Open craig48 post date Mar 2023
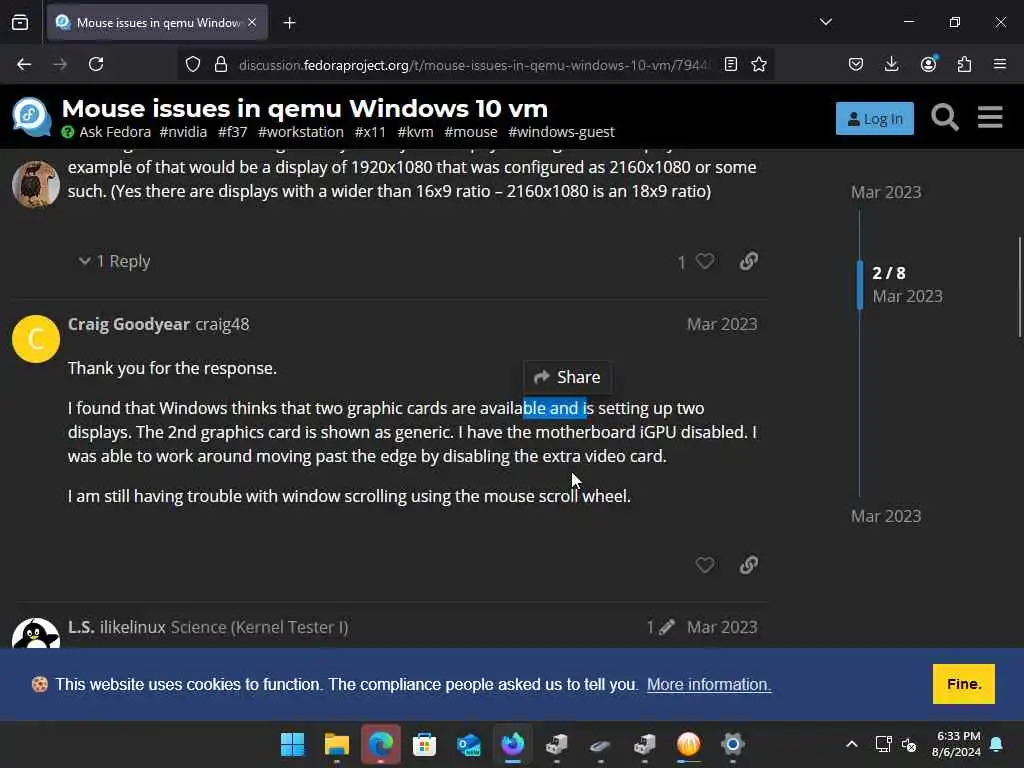This screenshot has height=768, width=1024. [x=722, y=324]
